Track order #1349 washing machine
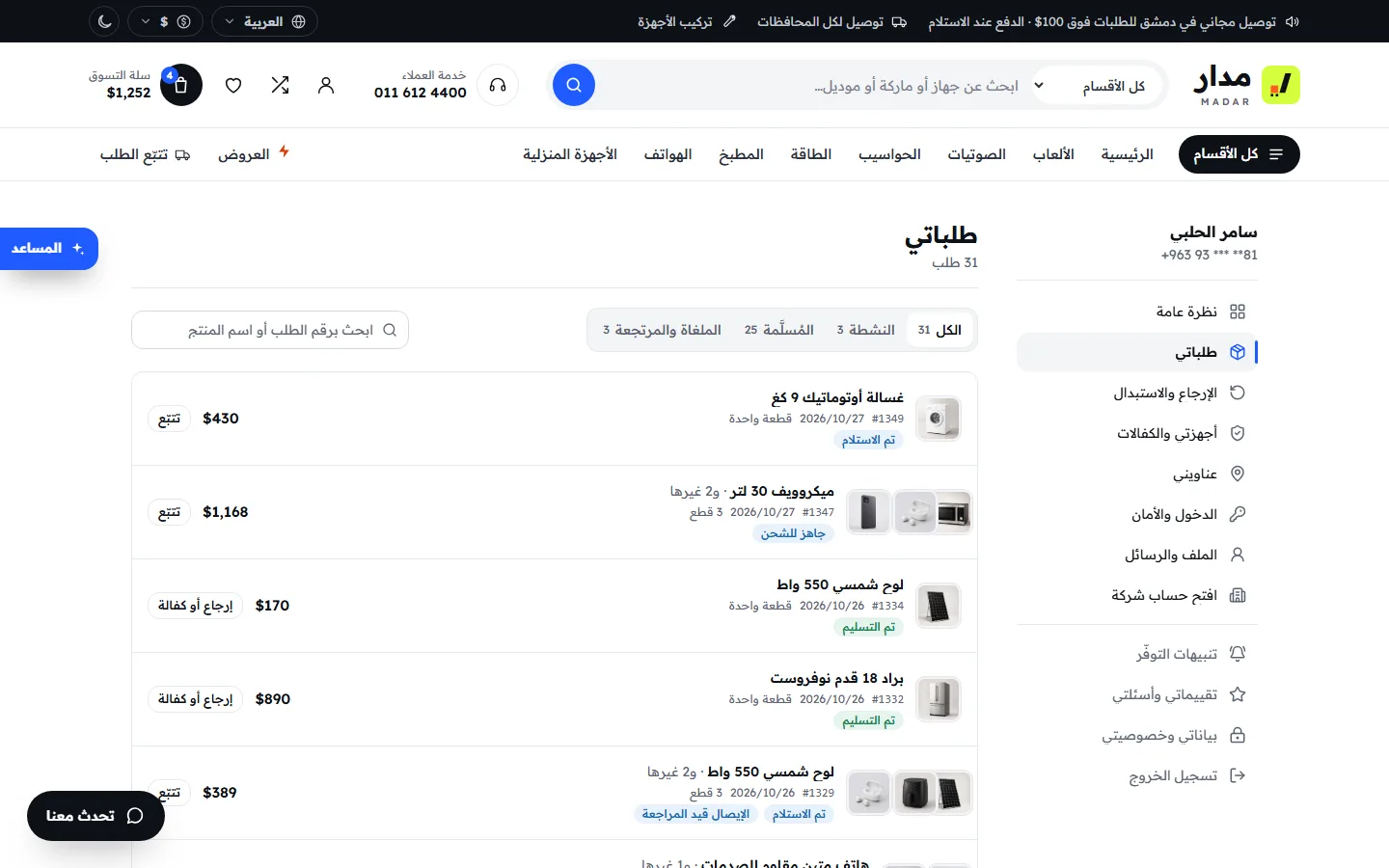 point(170,419)
